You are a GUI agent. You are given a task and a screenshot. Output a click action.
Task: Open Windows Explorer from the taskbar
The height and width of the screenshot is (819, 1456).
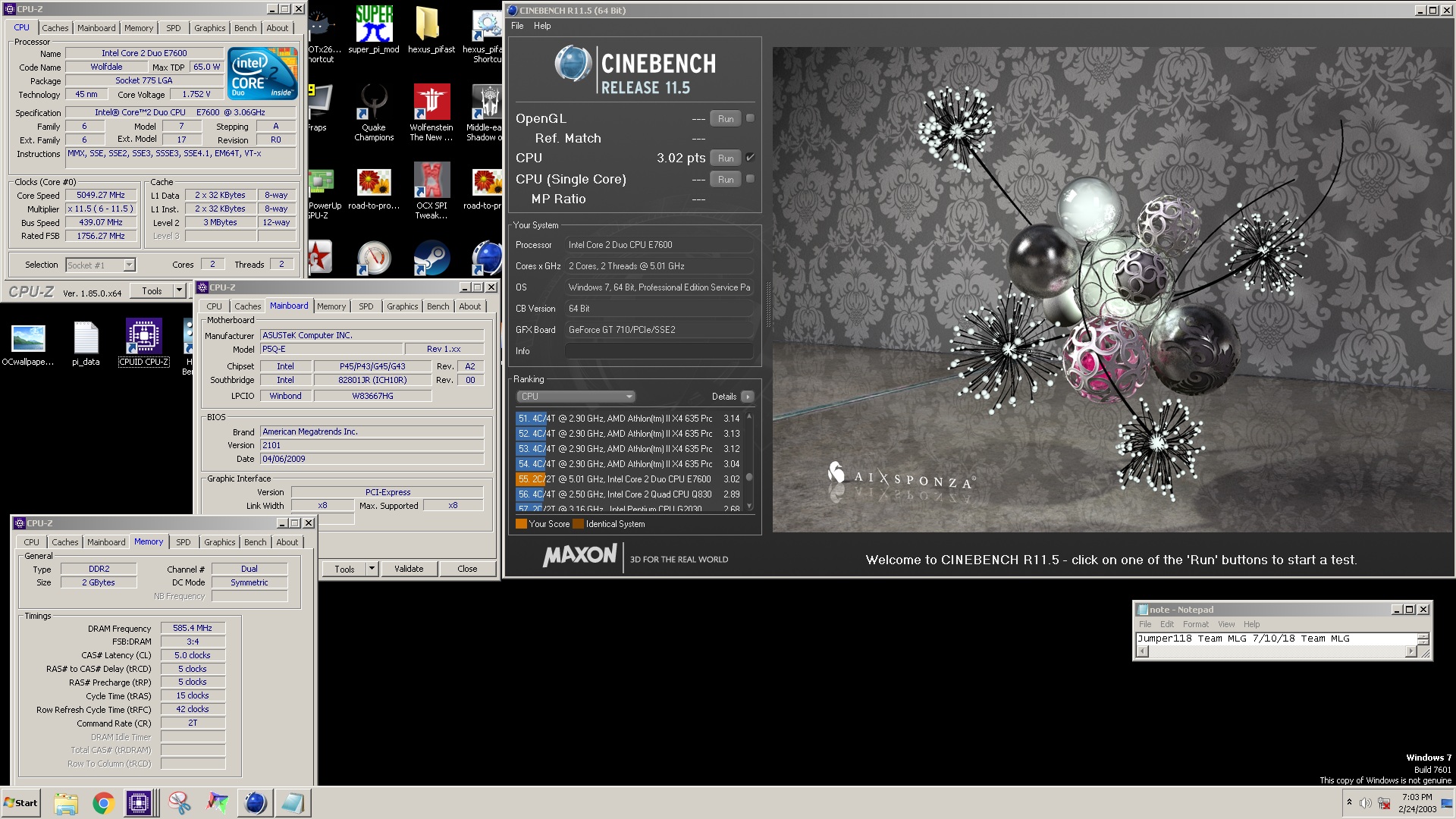coord(66,803)
